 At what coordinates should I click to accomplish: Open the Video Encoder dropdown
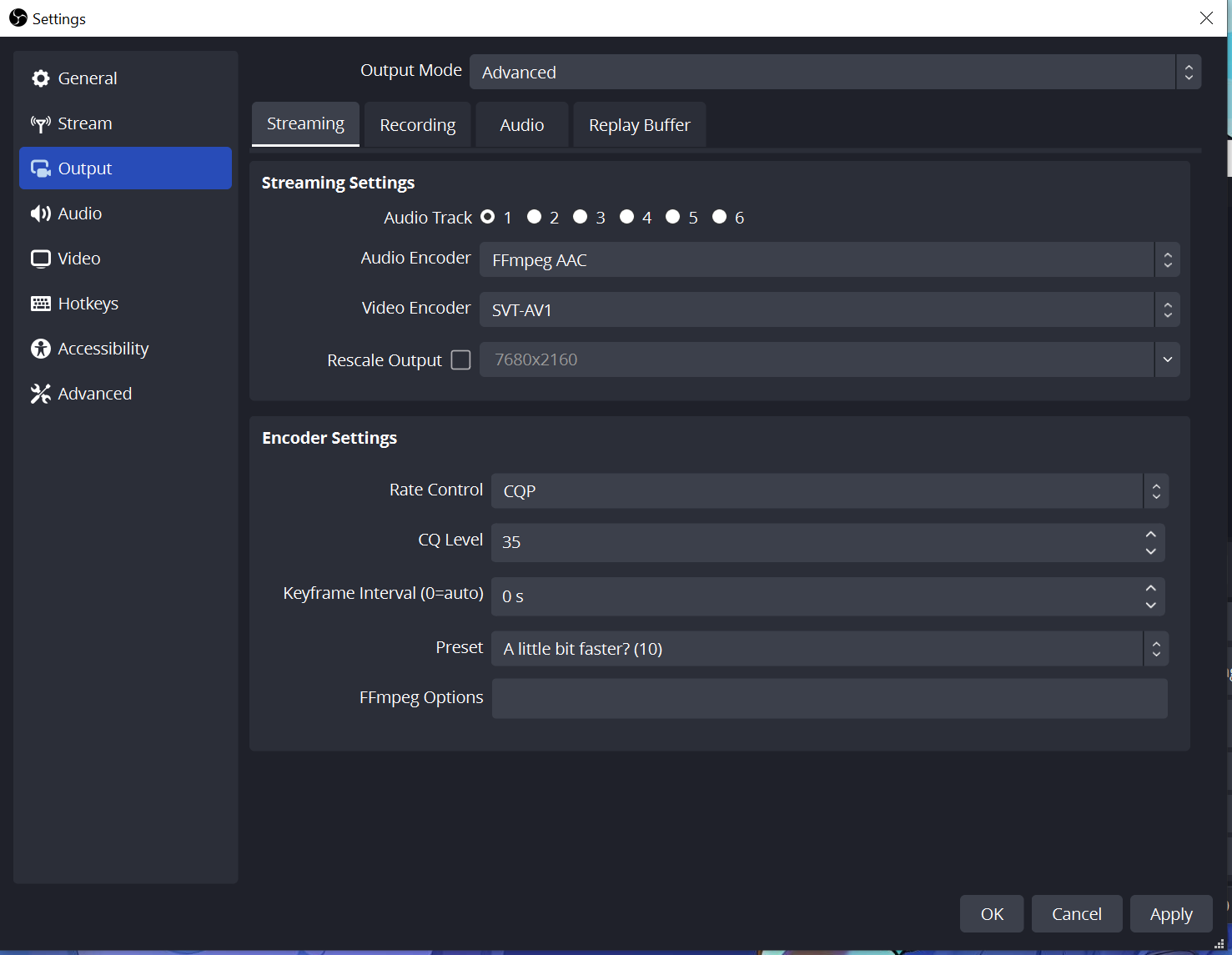(830, 309)
